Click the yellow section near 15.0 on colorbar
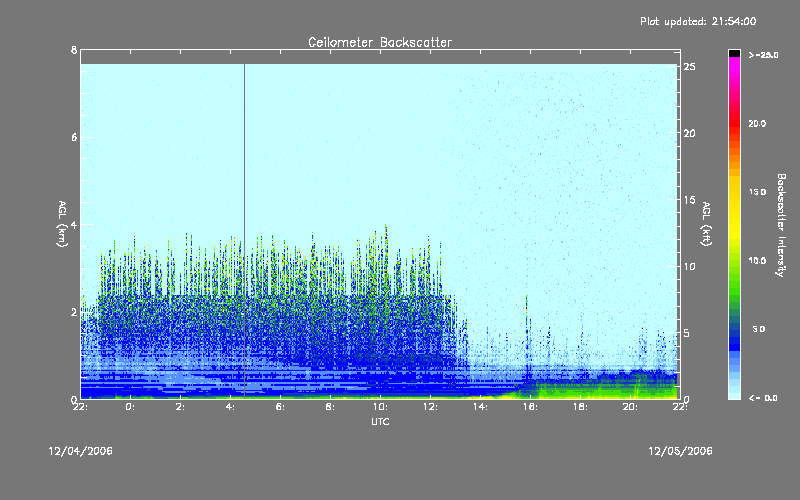Viewport: 800px width, 500px height. pos(734,192)
